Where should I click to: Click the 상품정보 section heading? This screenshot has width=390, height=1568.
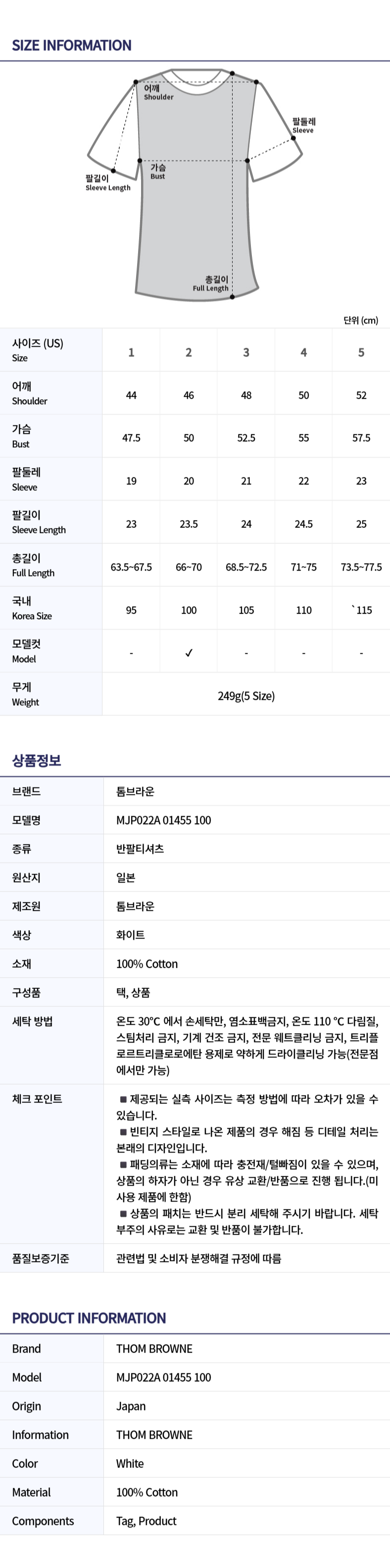(37, 760)
